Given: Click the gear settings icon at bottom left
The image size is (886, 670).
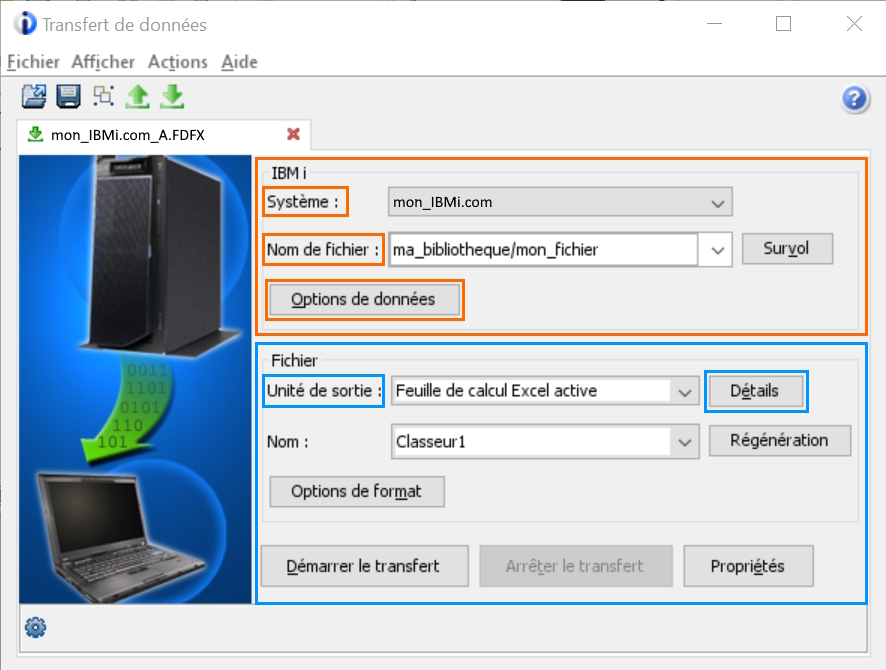Looking at the screenshot, I should pos(36,627).
